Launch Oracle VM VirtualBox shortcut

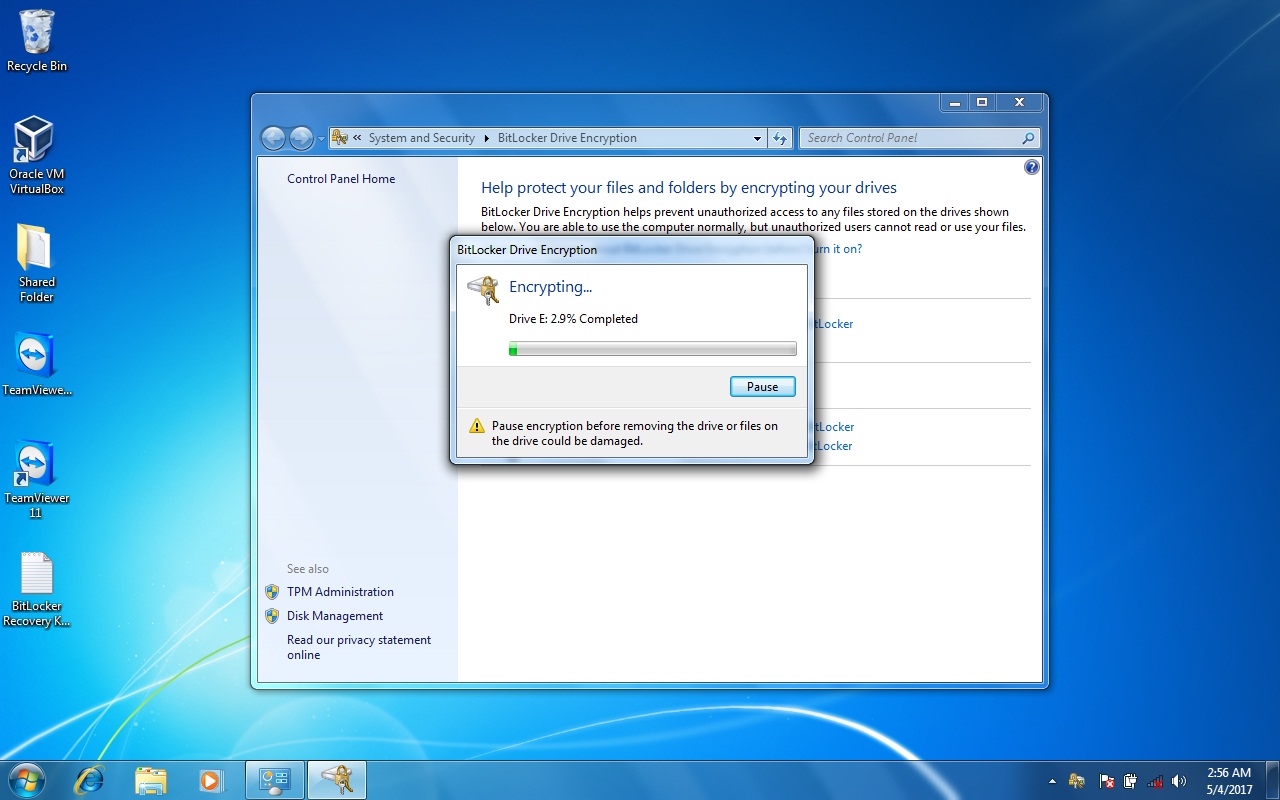[x=36, y=155]
